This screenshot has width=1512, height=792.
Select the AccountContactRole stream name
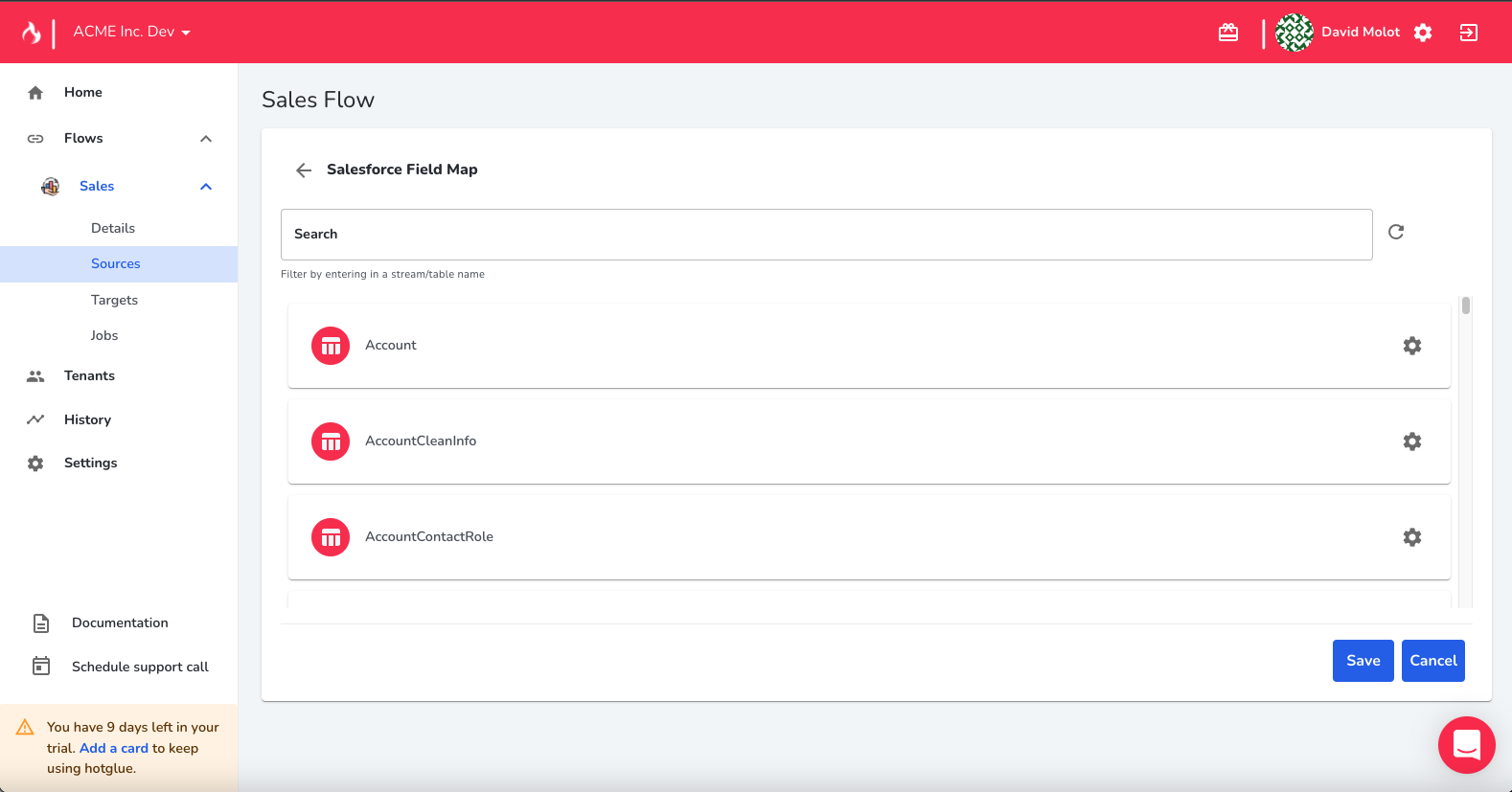(x=429, y=537)
